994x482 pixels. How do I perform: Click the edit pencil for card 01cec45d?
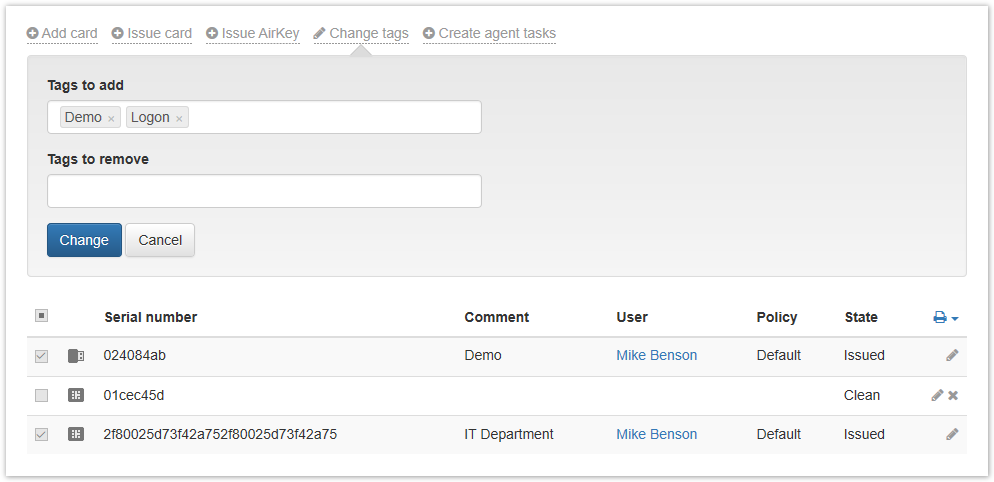[x=937, y=395]
